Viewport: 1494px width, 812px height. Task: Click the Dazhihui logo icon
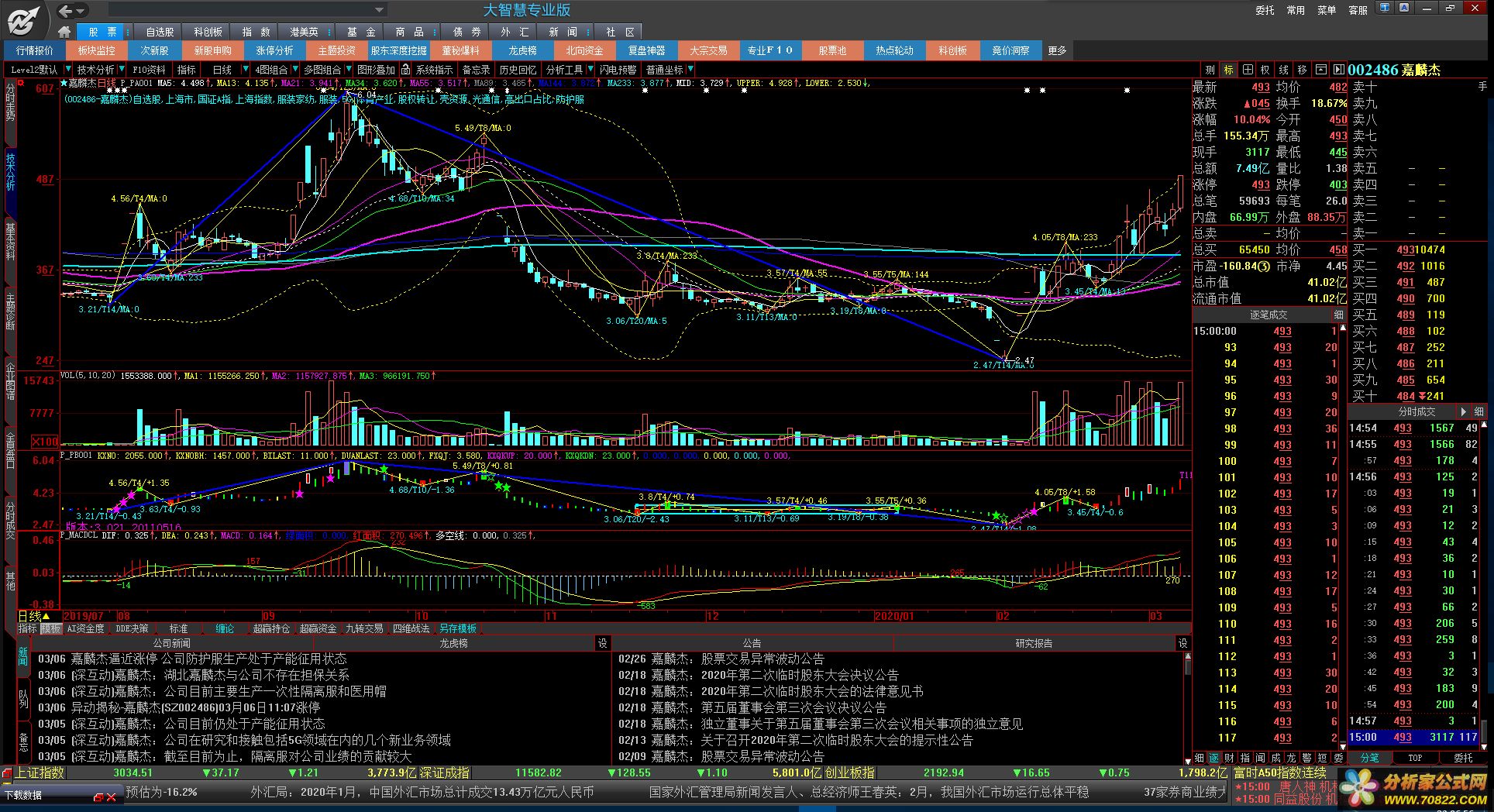click(25, 20)
